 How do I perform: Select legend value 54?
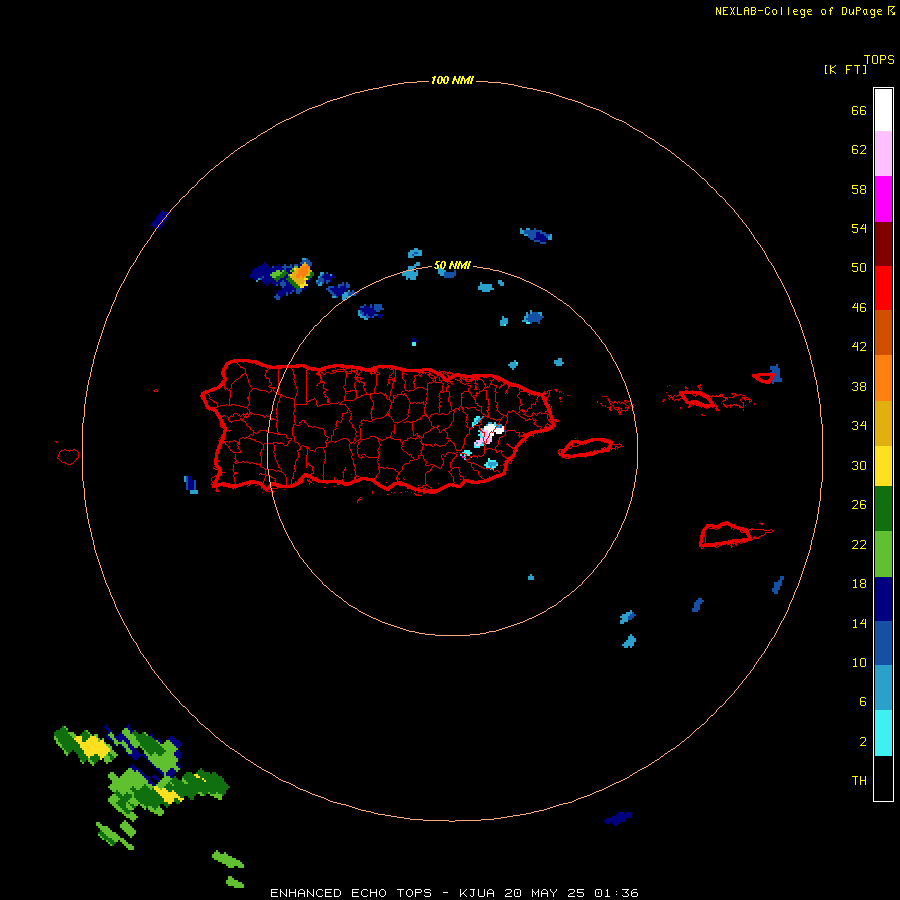click(859, 228)
